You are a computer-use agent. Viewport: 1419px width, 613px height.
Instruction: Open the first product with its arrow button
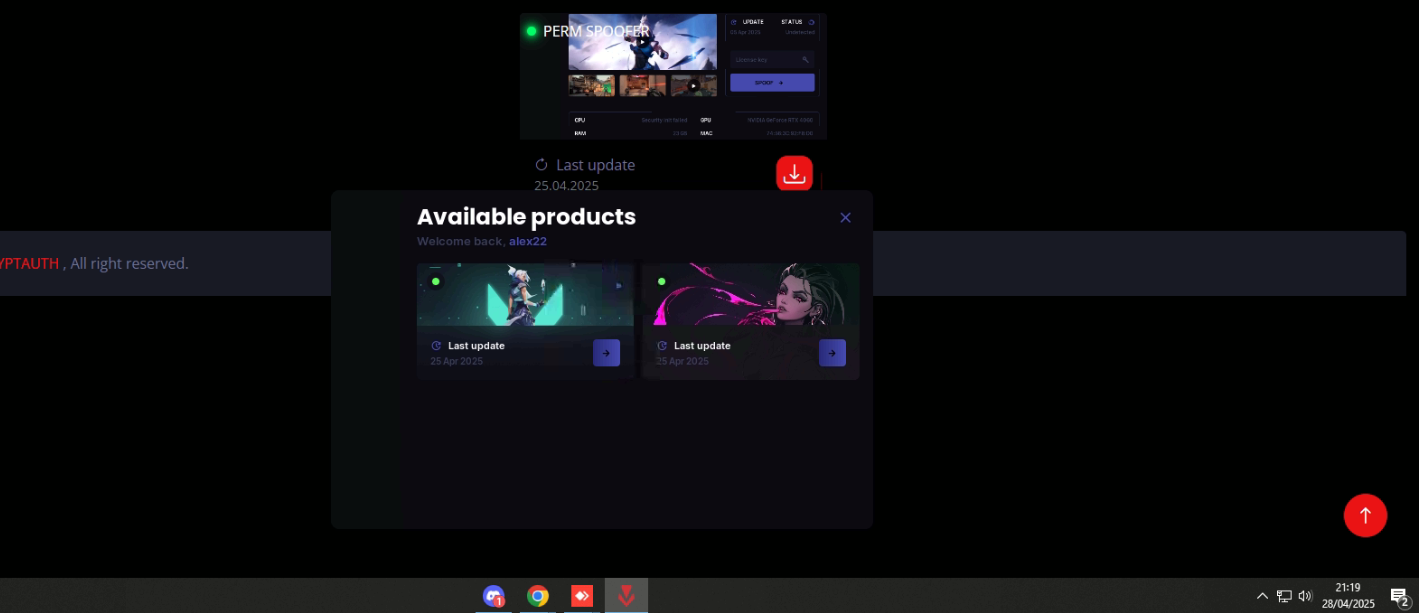click(606, 353)
